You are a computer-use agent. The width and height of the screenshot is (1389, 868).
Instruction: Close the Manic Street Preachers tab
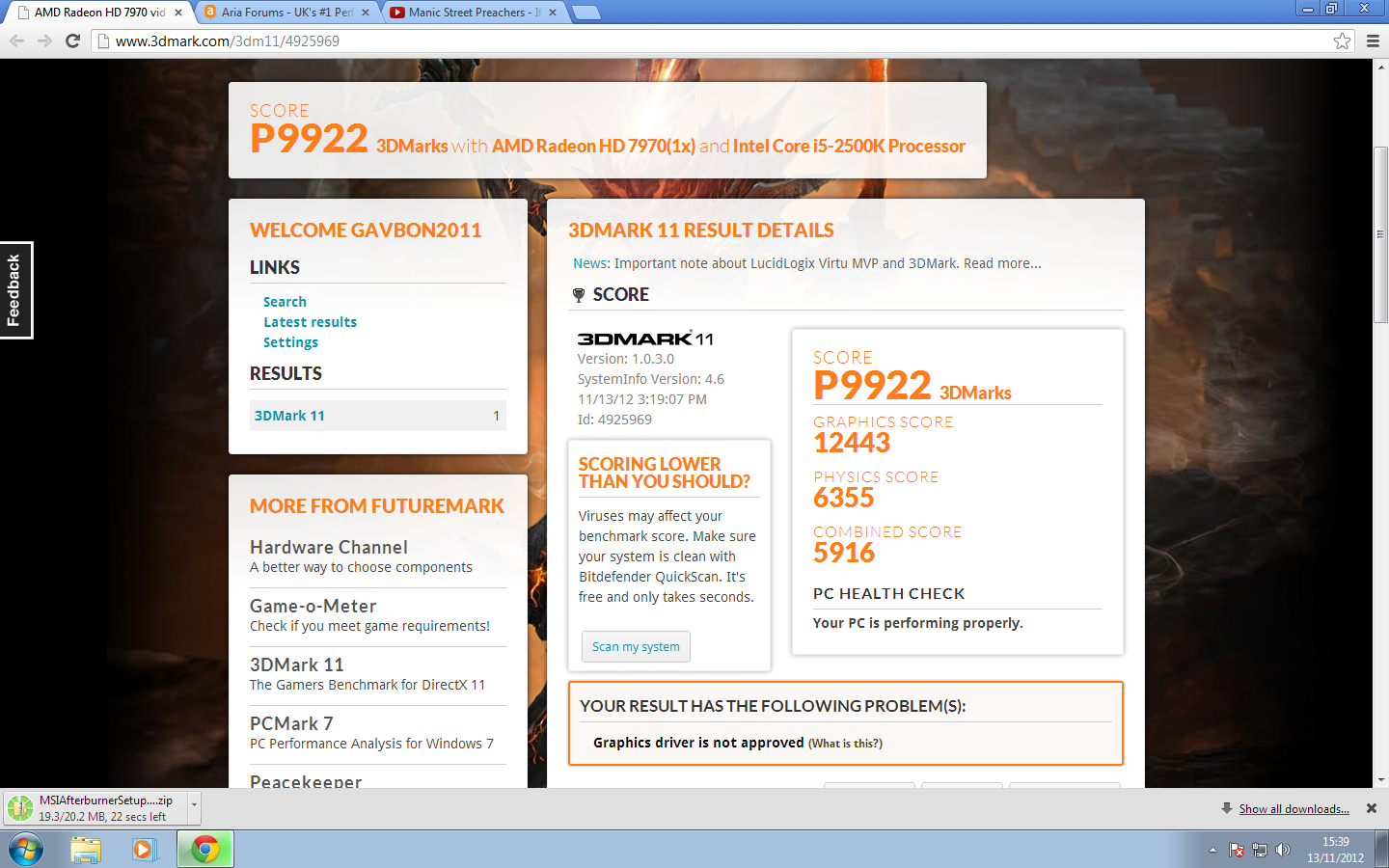tap(553, 13)
